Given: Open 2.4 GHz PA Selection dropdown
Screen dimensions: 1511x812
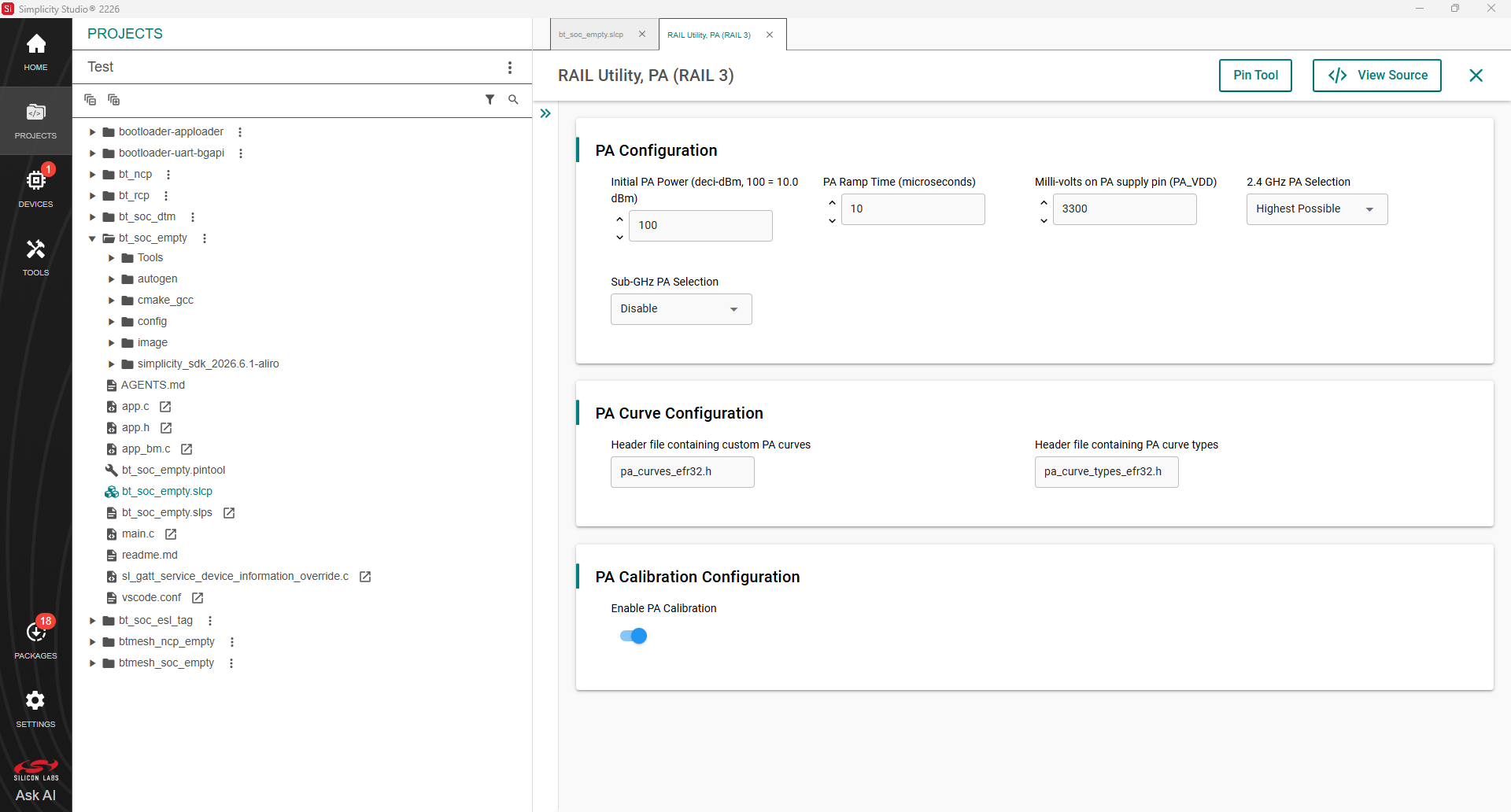Looking at the screenshot, I should pos(1317,209).
